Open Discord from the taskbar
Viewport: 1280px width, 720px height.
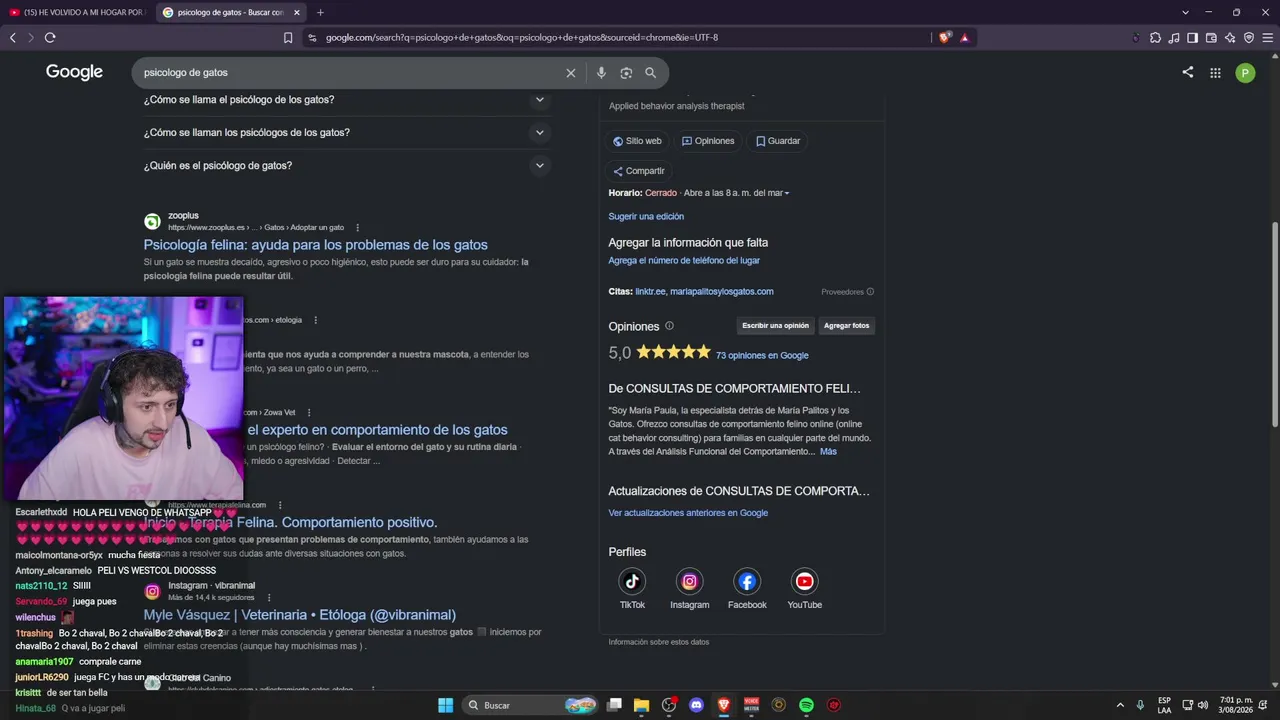point(697,705)
